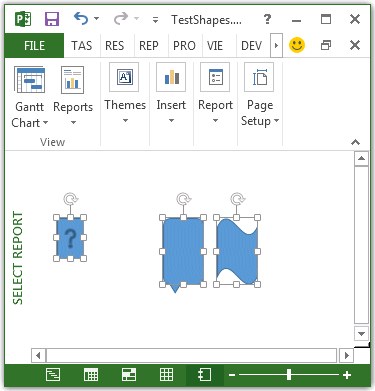Click the zoom slider handle
375x391 pixels.
[x=289, y=375]
